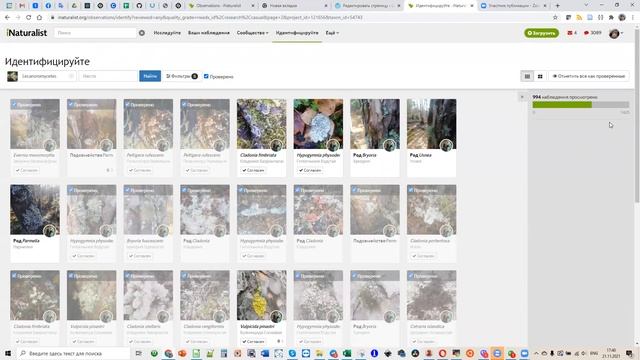
Task: Open observer avatar on the Cetraria islandica card
Action: point(447,316)
